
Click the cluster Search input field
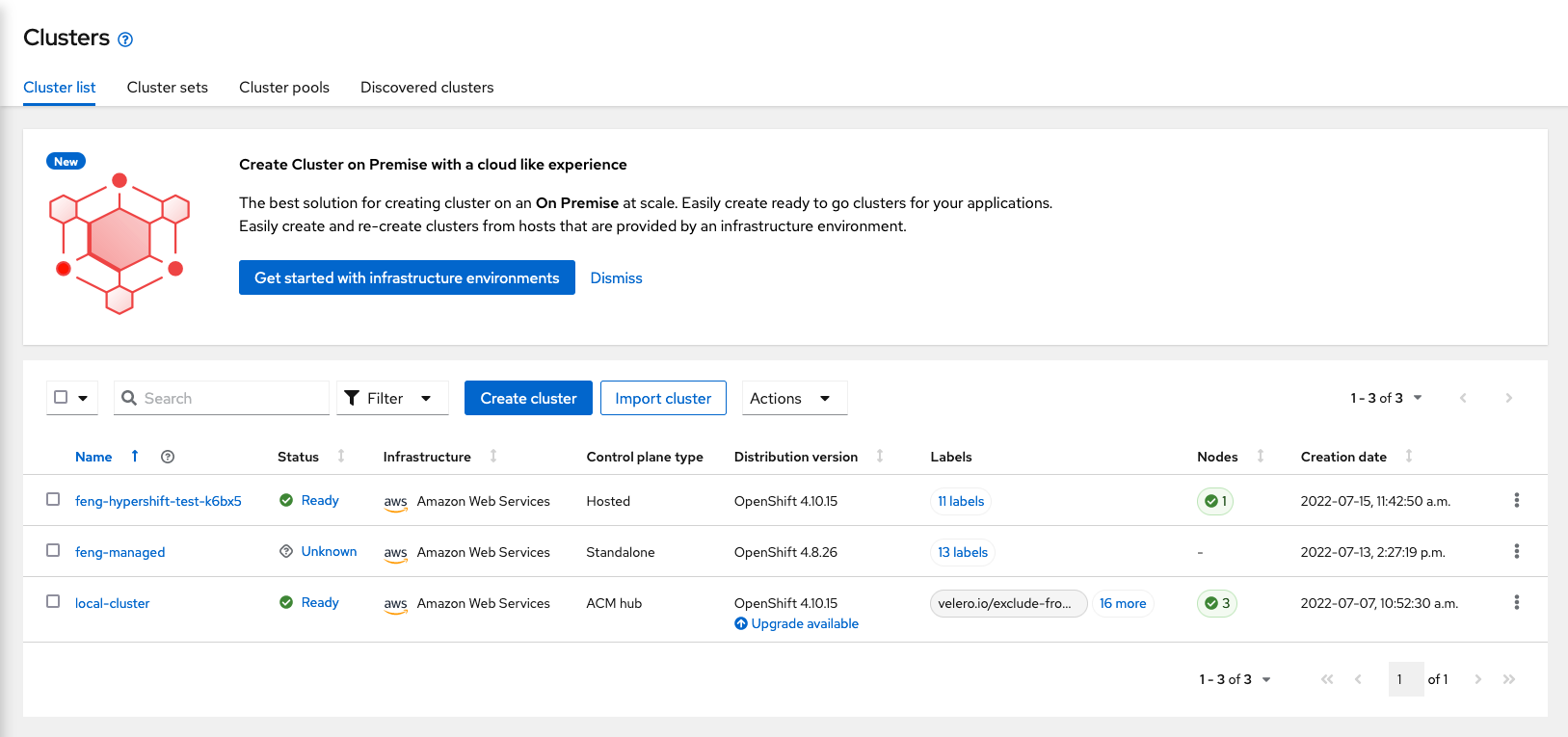pyautogui.click(x=231, y=398)
